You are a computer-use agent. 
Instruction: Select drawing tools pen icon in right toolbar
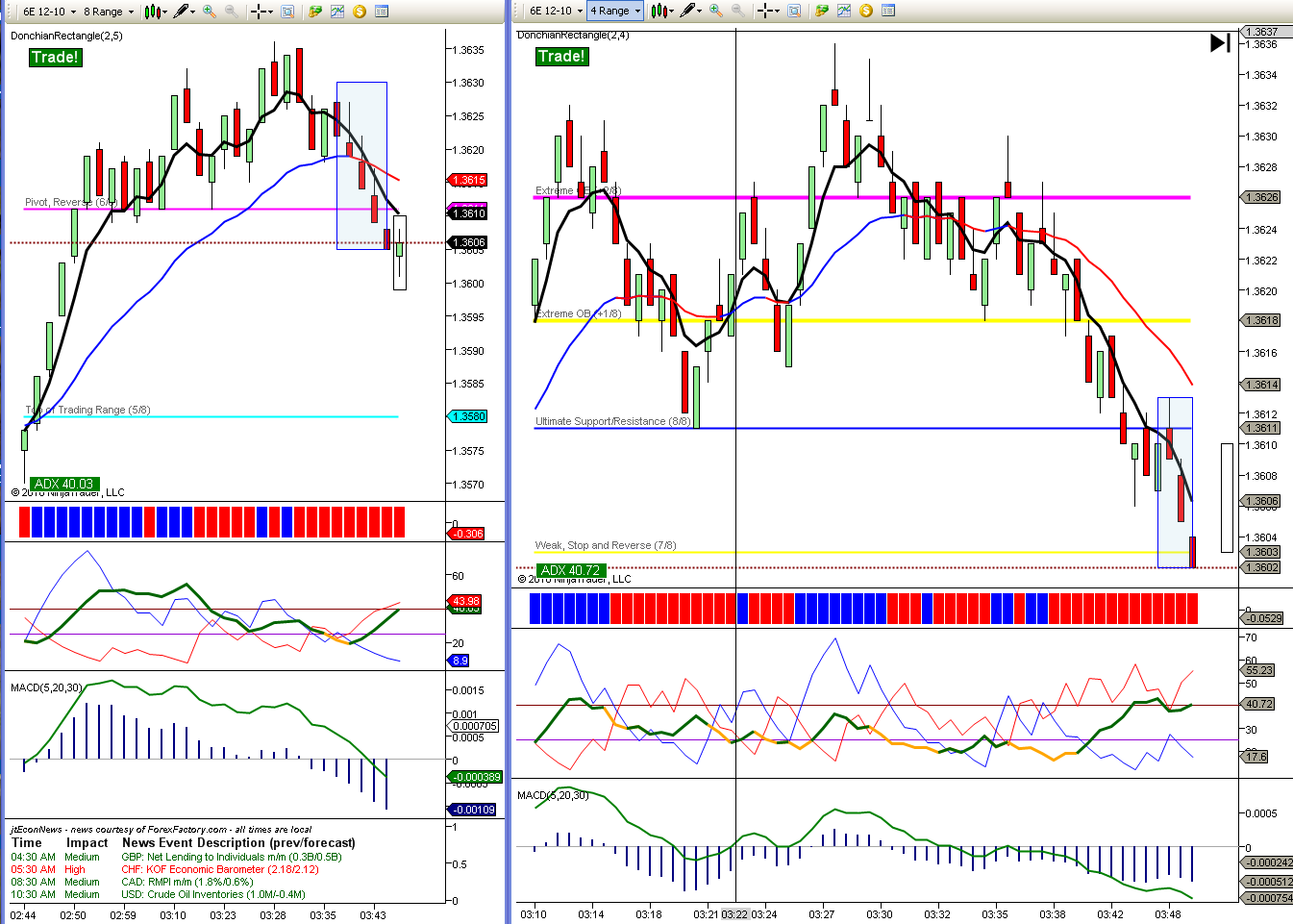[686, 11]
